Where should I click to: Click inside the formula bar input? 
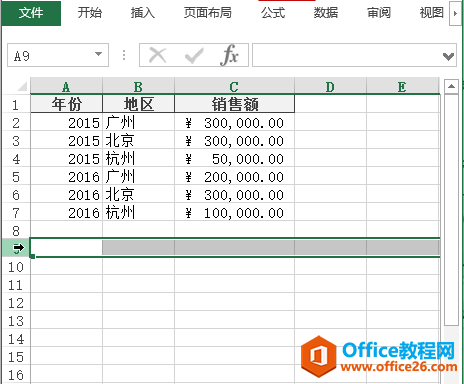[x=347, y=55]
